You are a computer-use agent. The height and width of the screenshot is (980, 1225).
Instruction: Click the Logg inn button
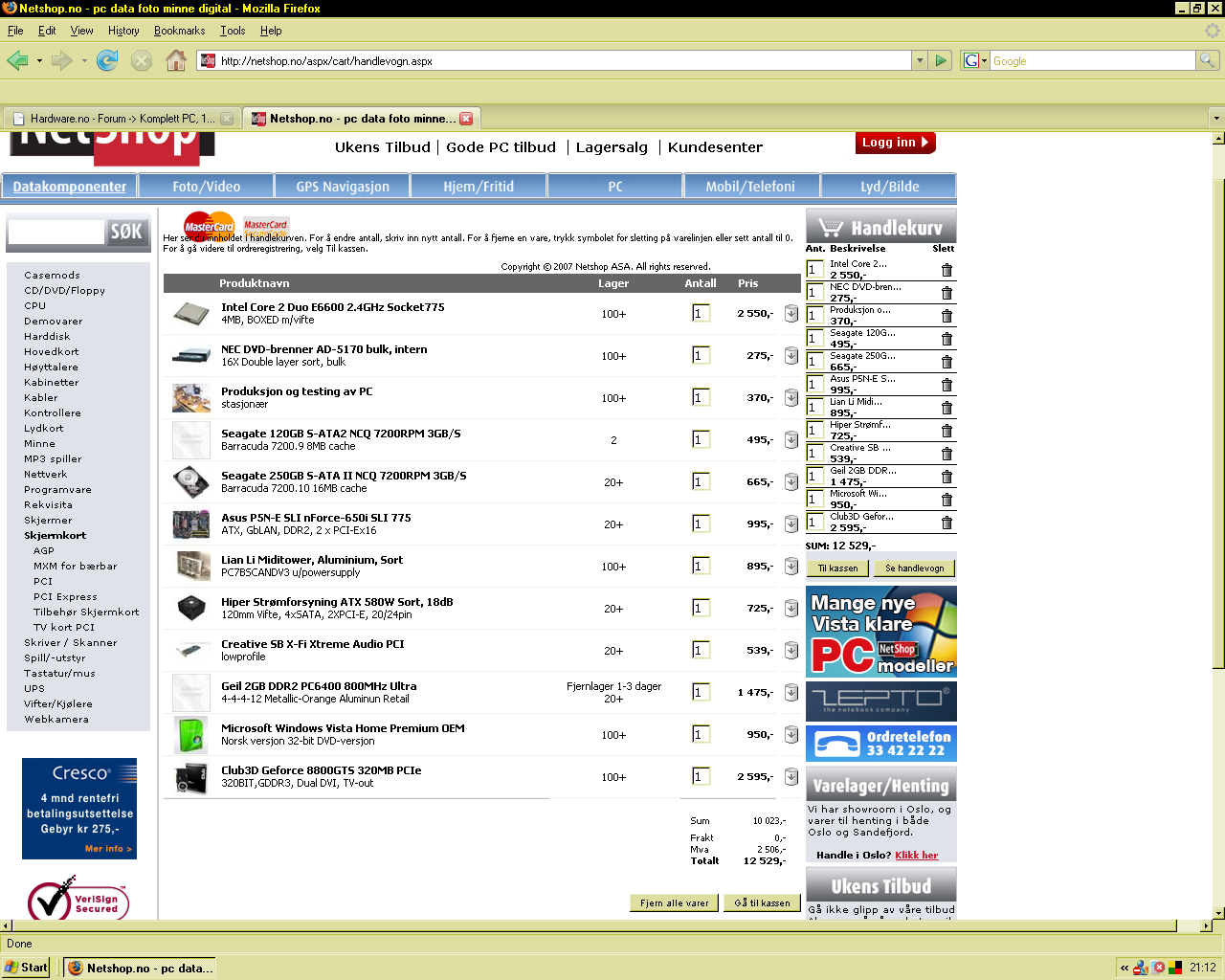[895, 143]
